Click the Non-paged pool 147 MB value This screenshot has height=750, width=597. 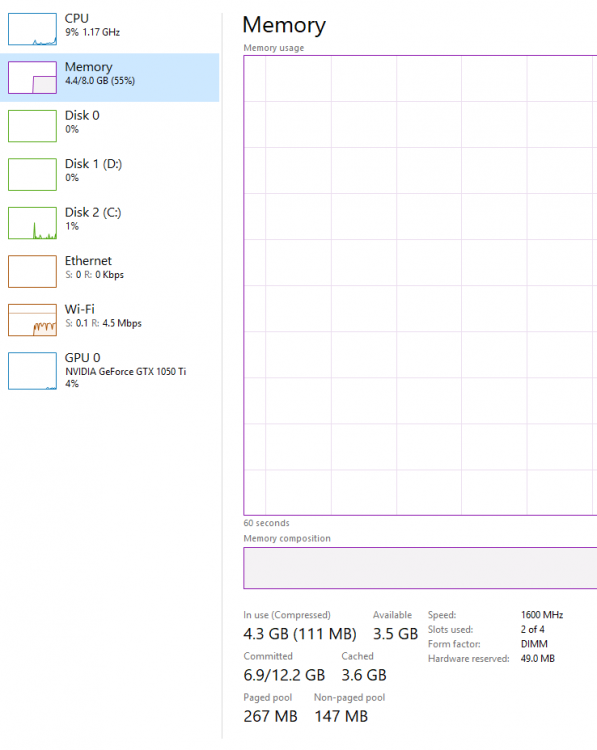(x=341, y=716)
